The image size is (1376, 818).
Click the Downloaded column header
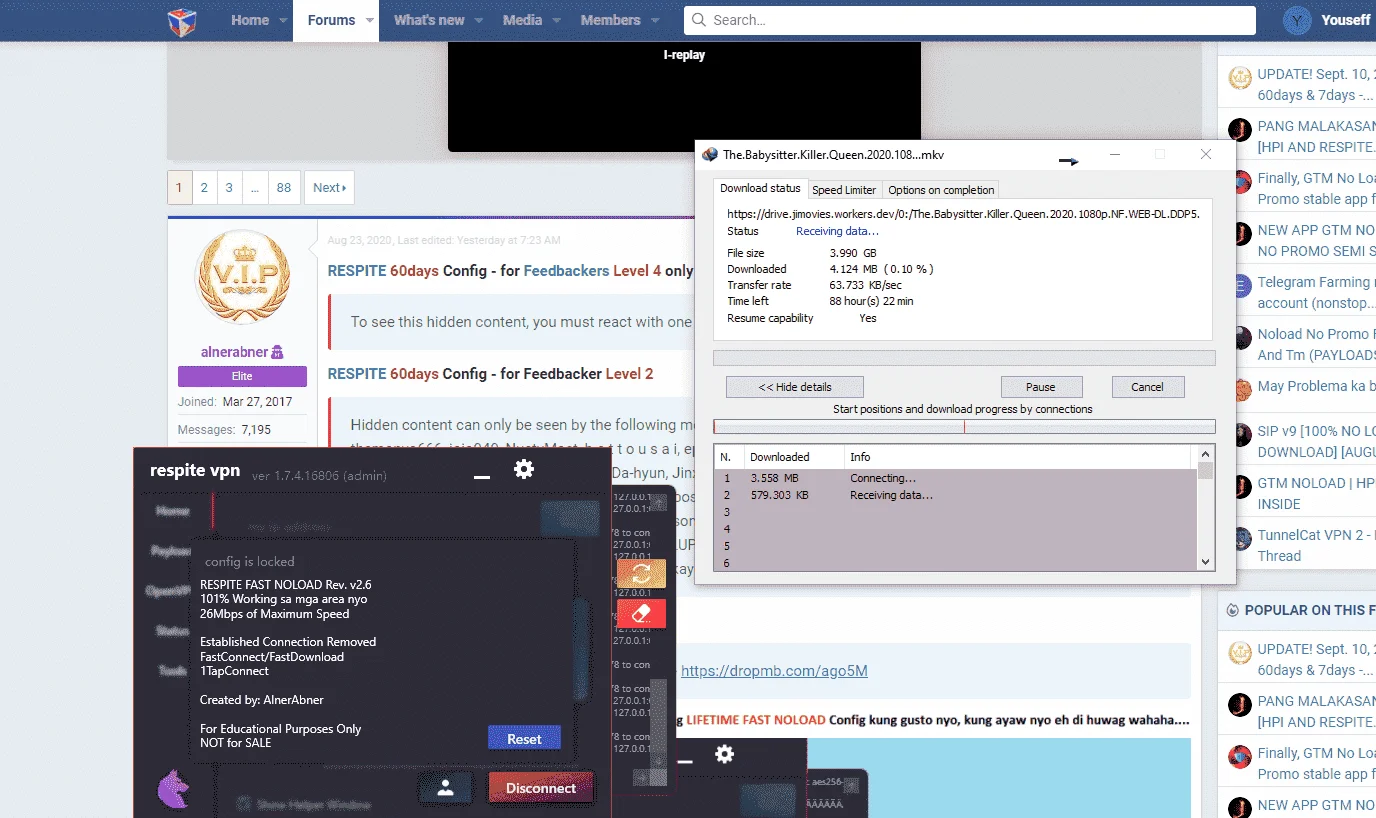[793, 457]
